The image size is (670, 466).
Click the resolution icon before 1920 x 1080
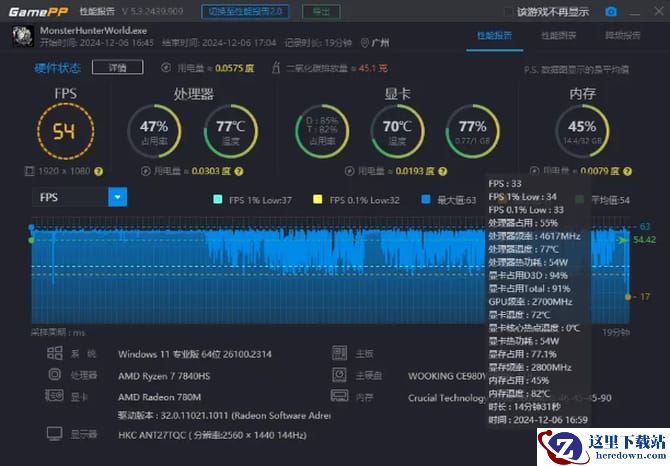point(29,171)
